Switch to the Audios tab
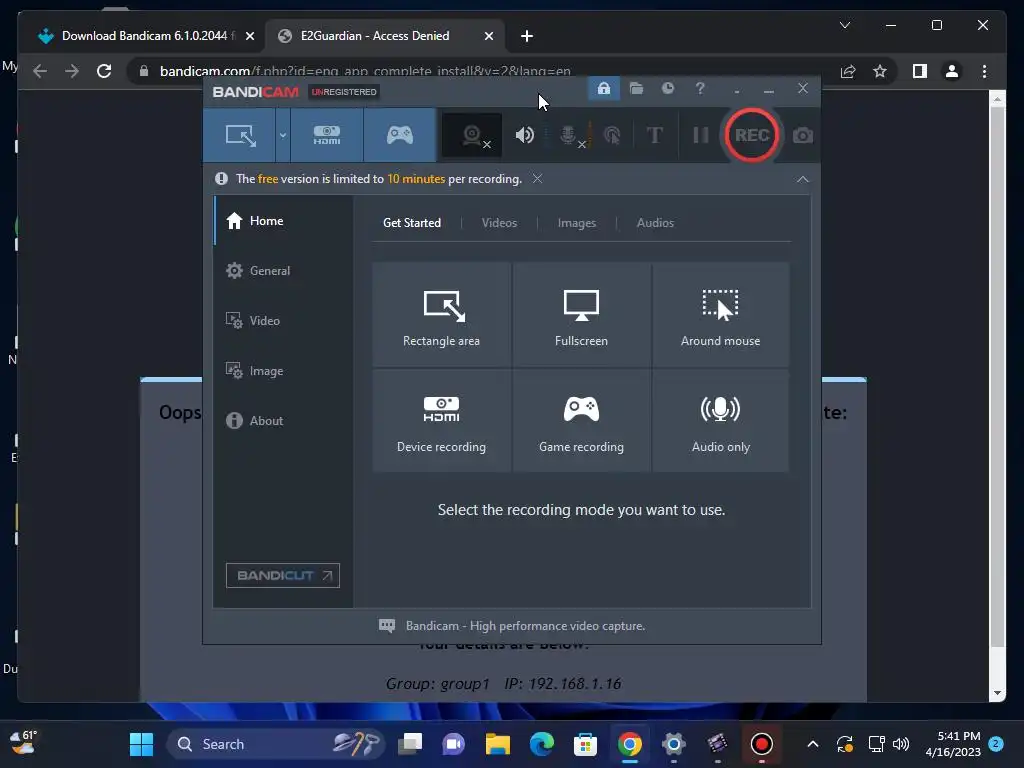Image resolution: width=1024 pixels, height=768 pixels. pos(655,223)
